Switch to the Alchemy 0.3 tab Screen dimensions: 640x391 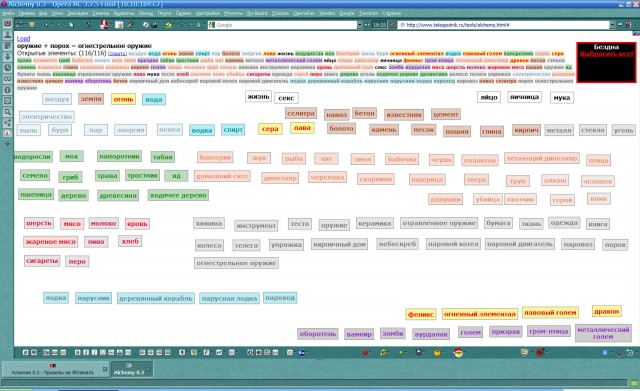131,369
